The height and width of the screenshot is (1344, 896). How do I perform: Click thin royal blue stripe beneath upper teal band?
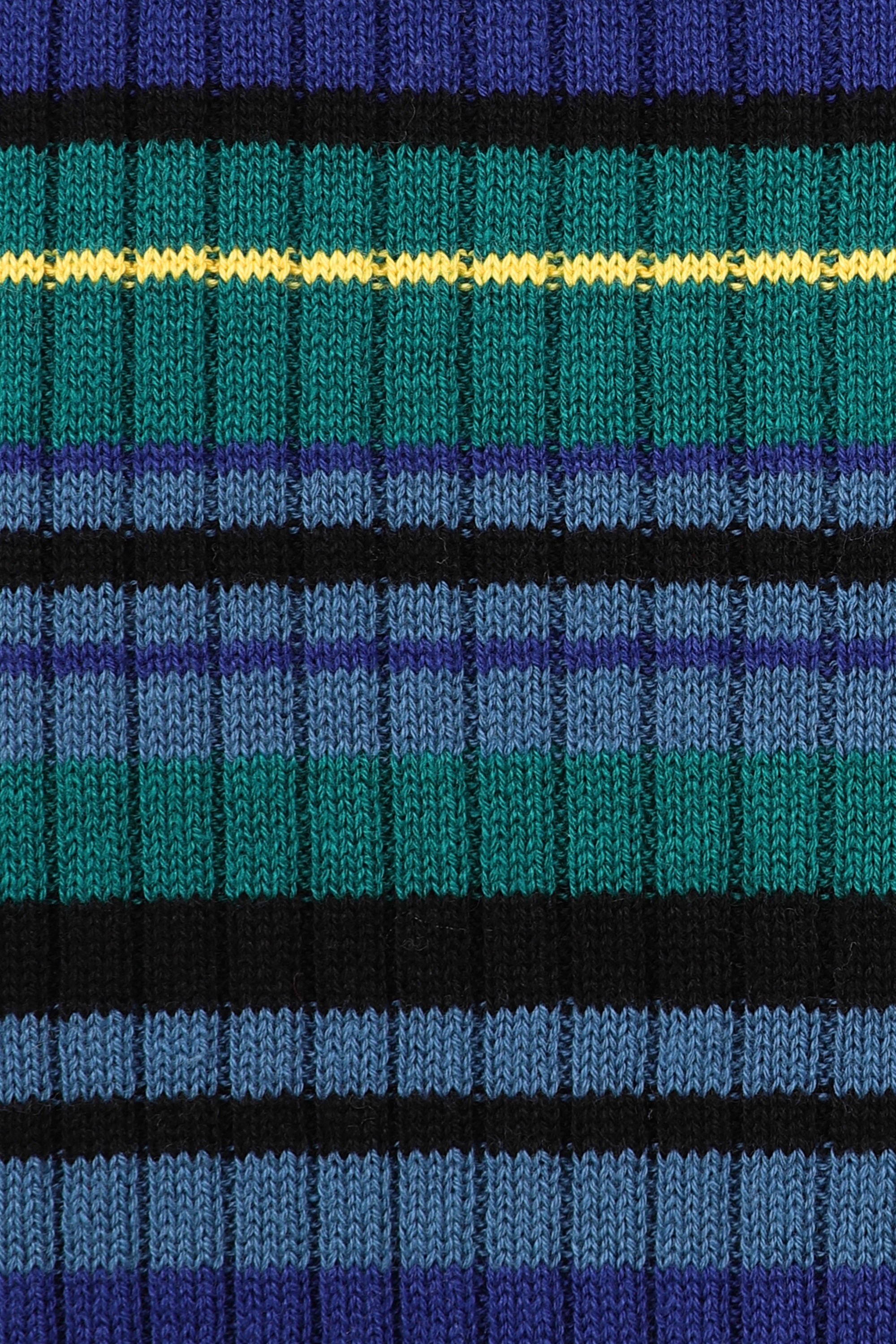(x=448, y=457)
